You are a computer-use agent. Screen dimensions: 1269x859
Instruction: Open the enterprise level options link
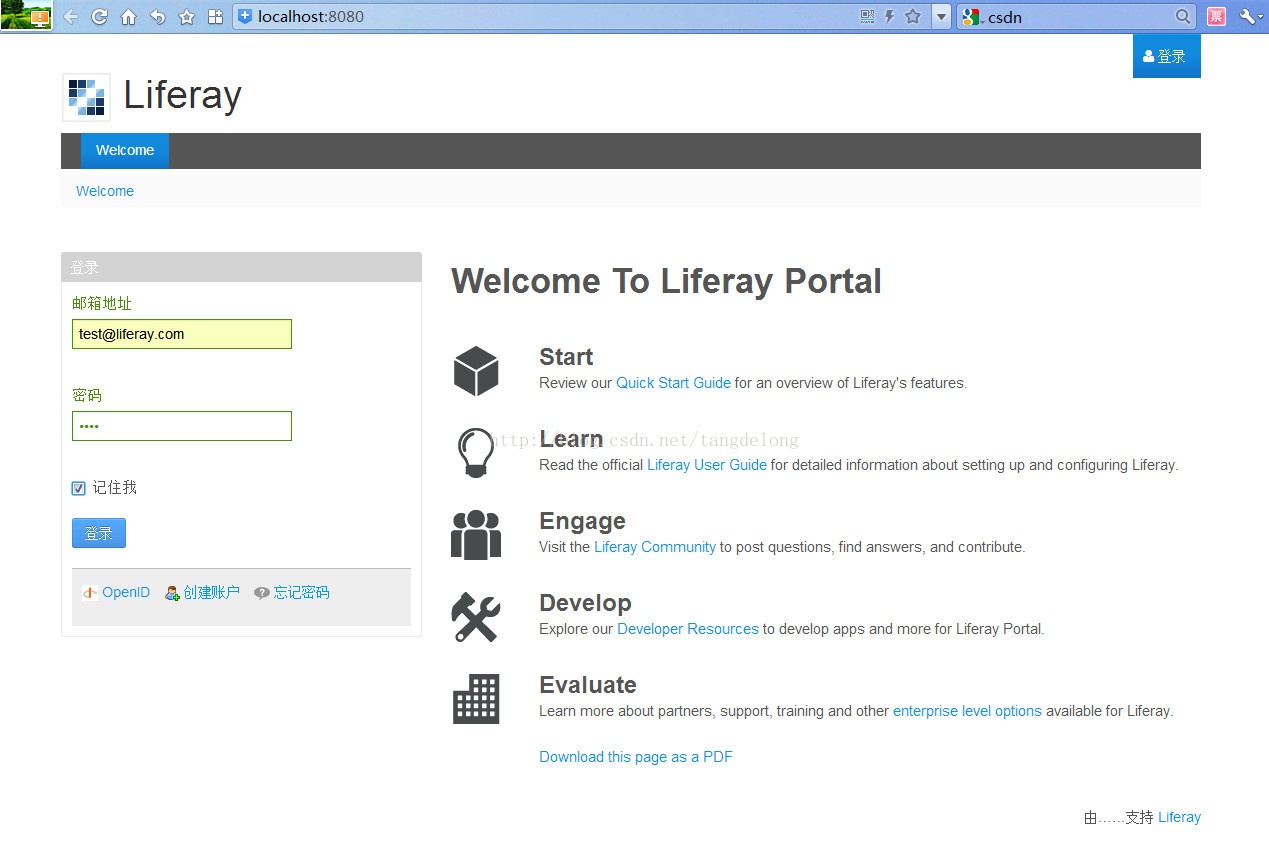[967, 710]
